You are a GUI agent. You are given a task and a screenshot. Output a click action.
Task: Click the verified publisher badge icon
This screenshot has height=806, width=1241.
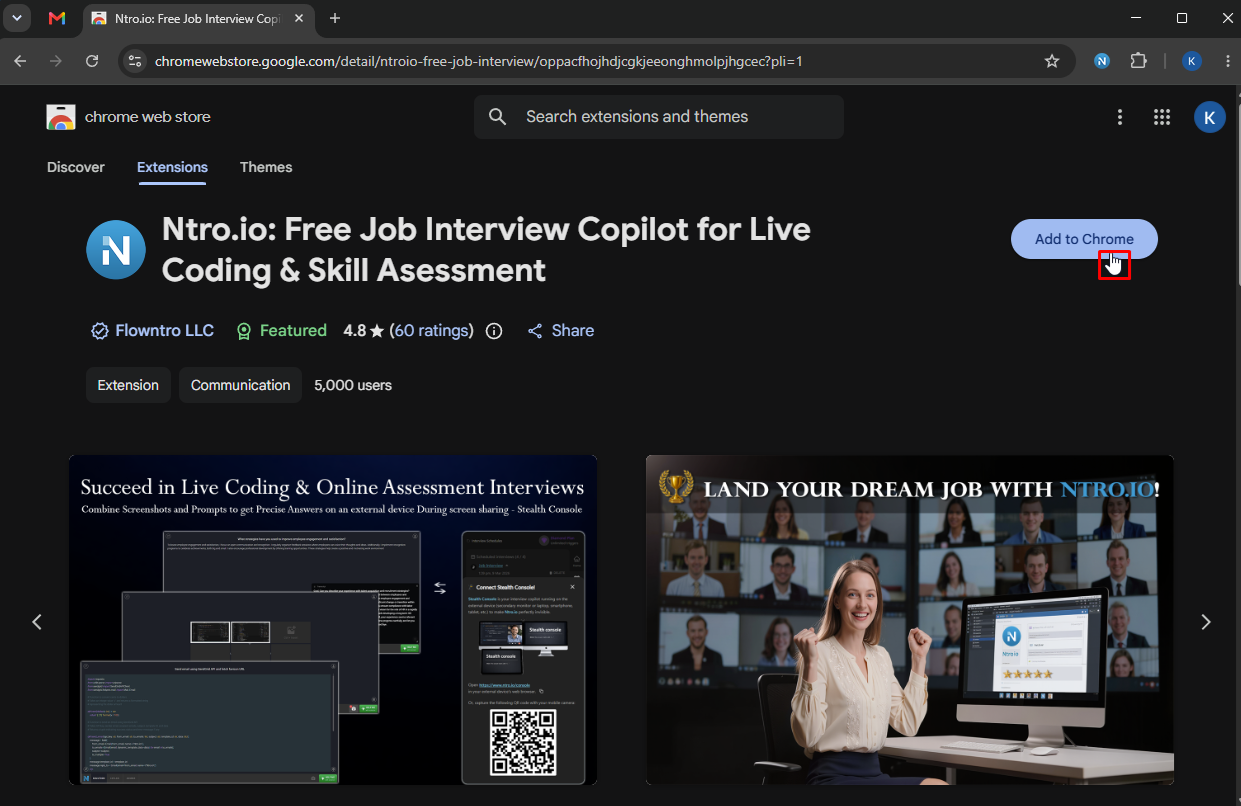pyautogui.click(x=100, y=331)
